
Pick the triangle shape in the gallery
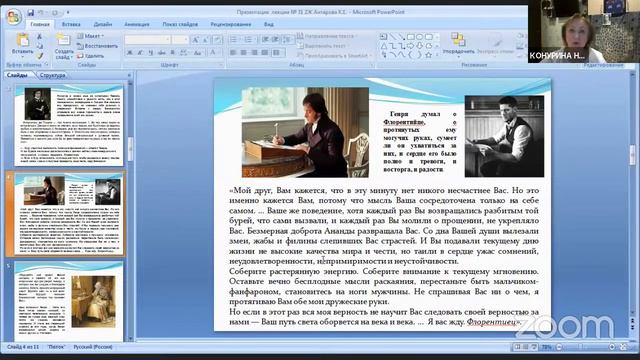click(384, 46)
